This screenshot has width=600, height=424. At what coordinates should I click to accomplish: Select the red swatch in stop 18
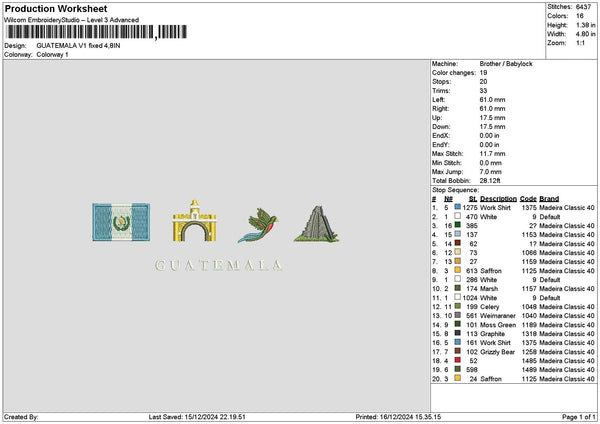click(x=457, y=360)
